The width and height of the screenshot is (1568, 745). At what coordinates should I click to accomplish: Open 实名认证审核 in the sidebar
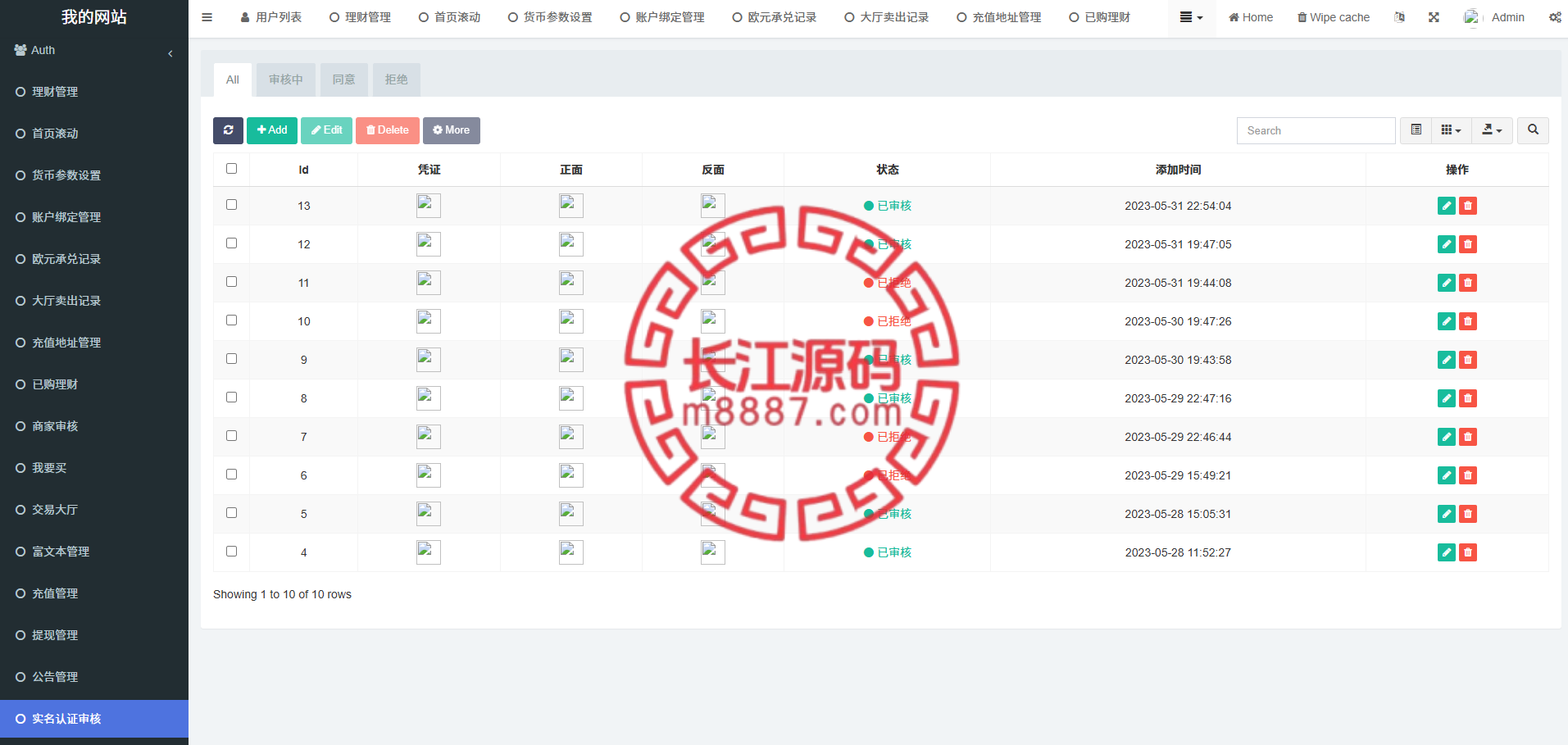94,719
